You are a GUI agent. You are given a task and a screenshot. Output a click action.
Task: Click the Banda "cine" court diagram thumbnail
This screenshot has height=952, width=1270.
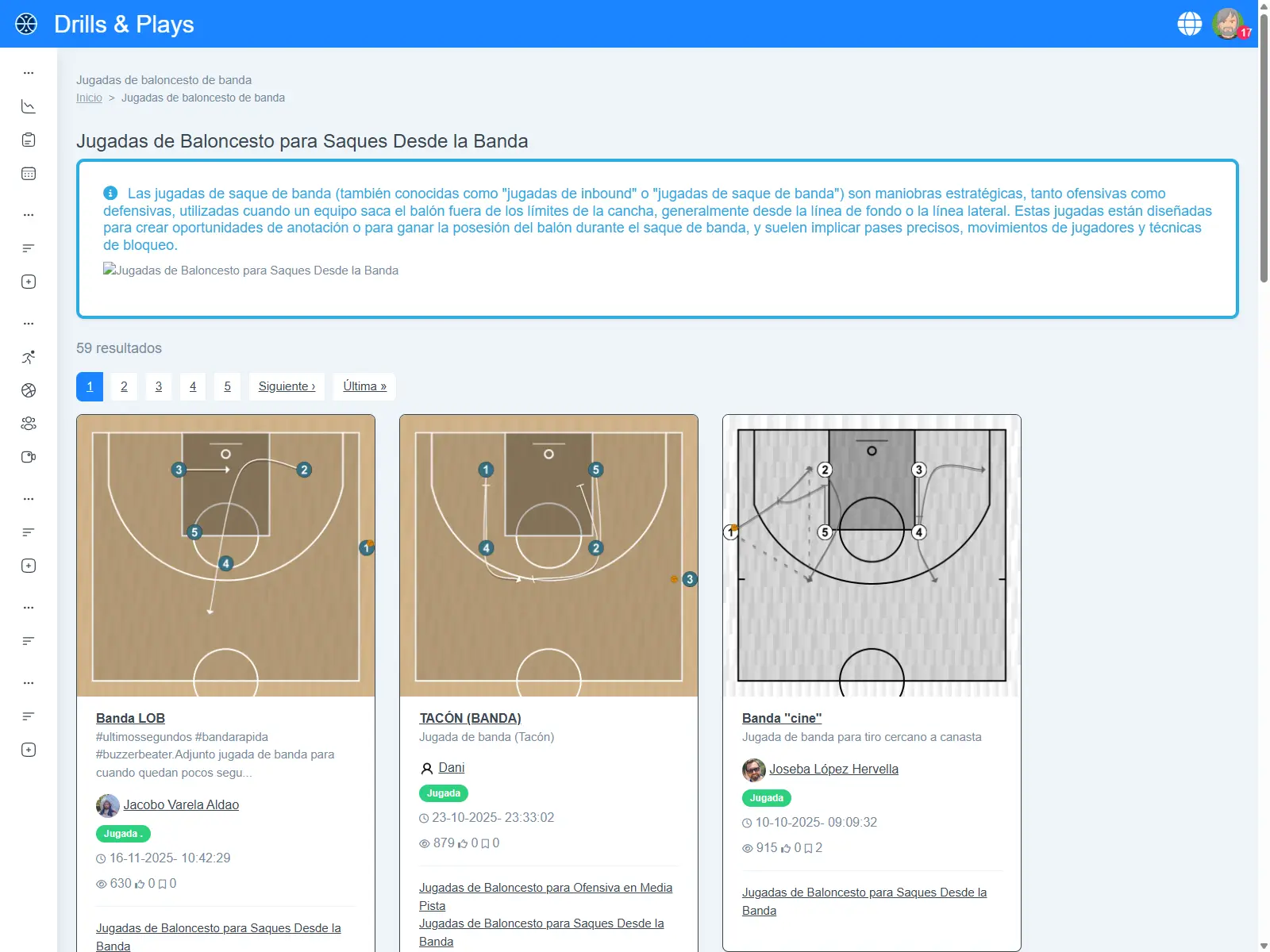click(x=872, y=555)
